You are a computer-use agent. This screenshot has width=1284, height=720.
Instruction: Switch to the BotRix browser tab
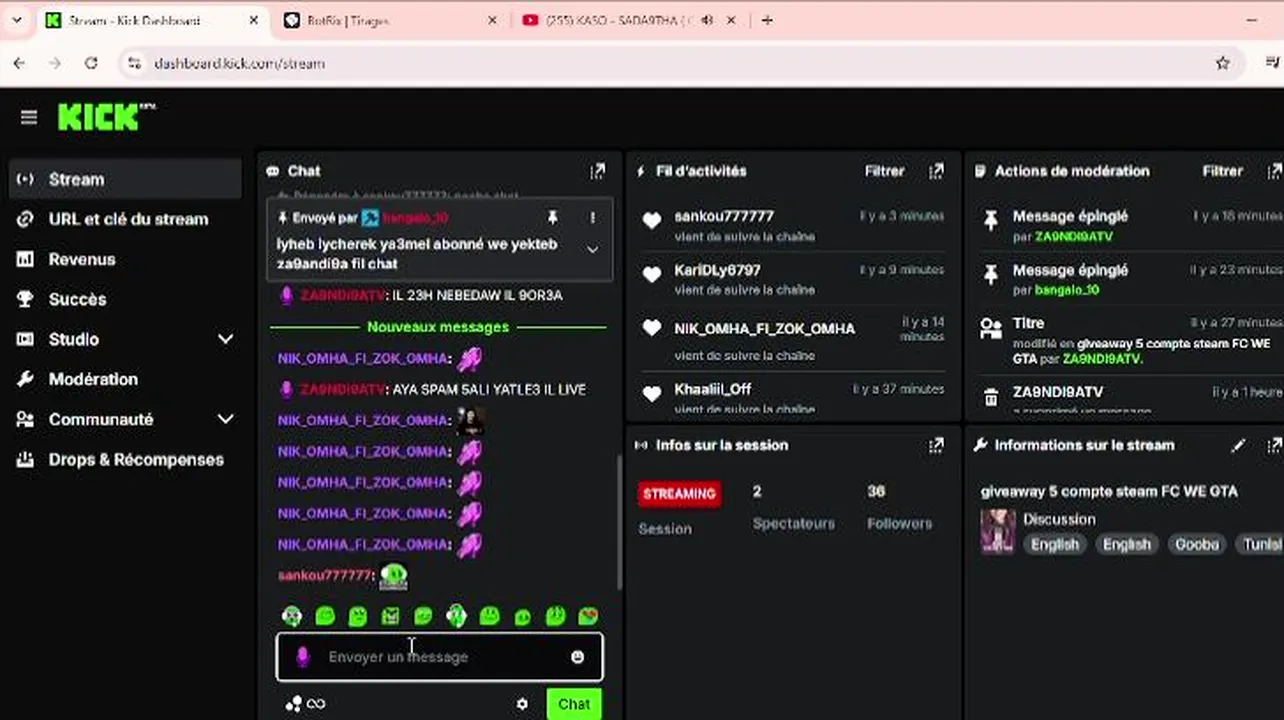click(390, 20)
